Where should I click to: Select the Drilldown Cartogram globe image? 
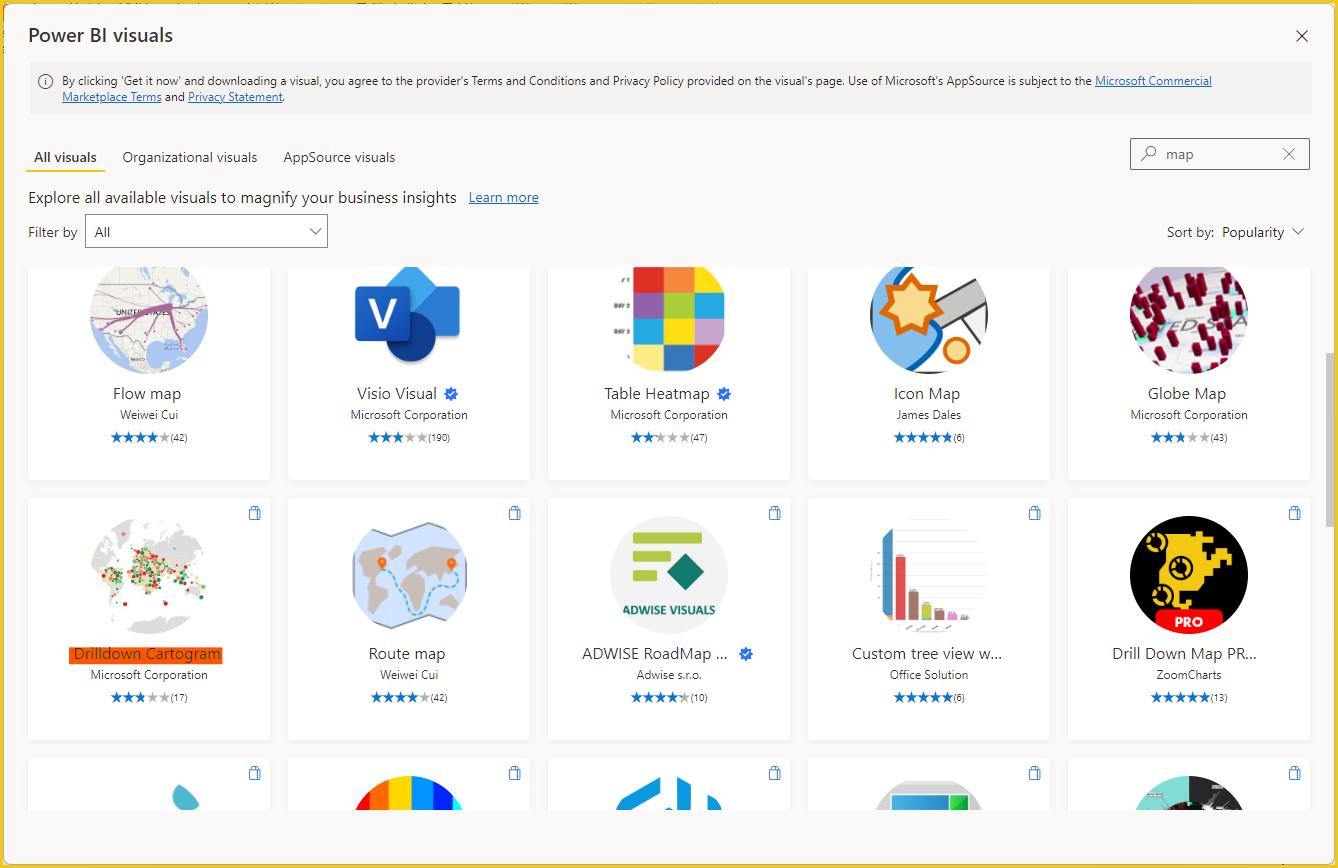[x=149, y=575]
